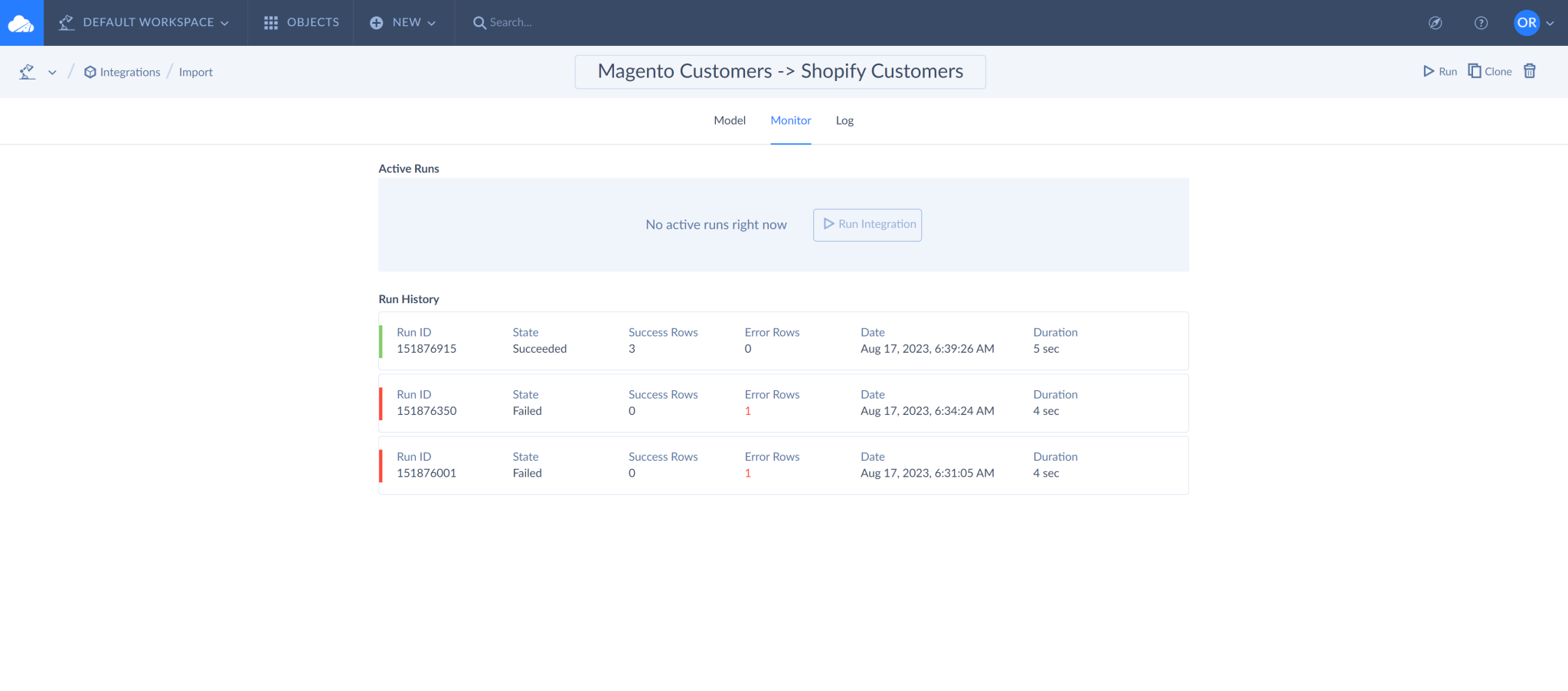Click the Run Integration button
Screen dimensions: 1568x691
[867, 225]
